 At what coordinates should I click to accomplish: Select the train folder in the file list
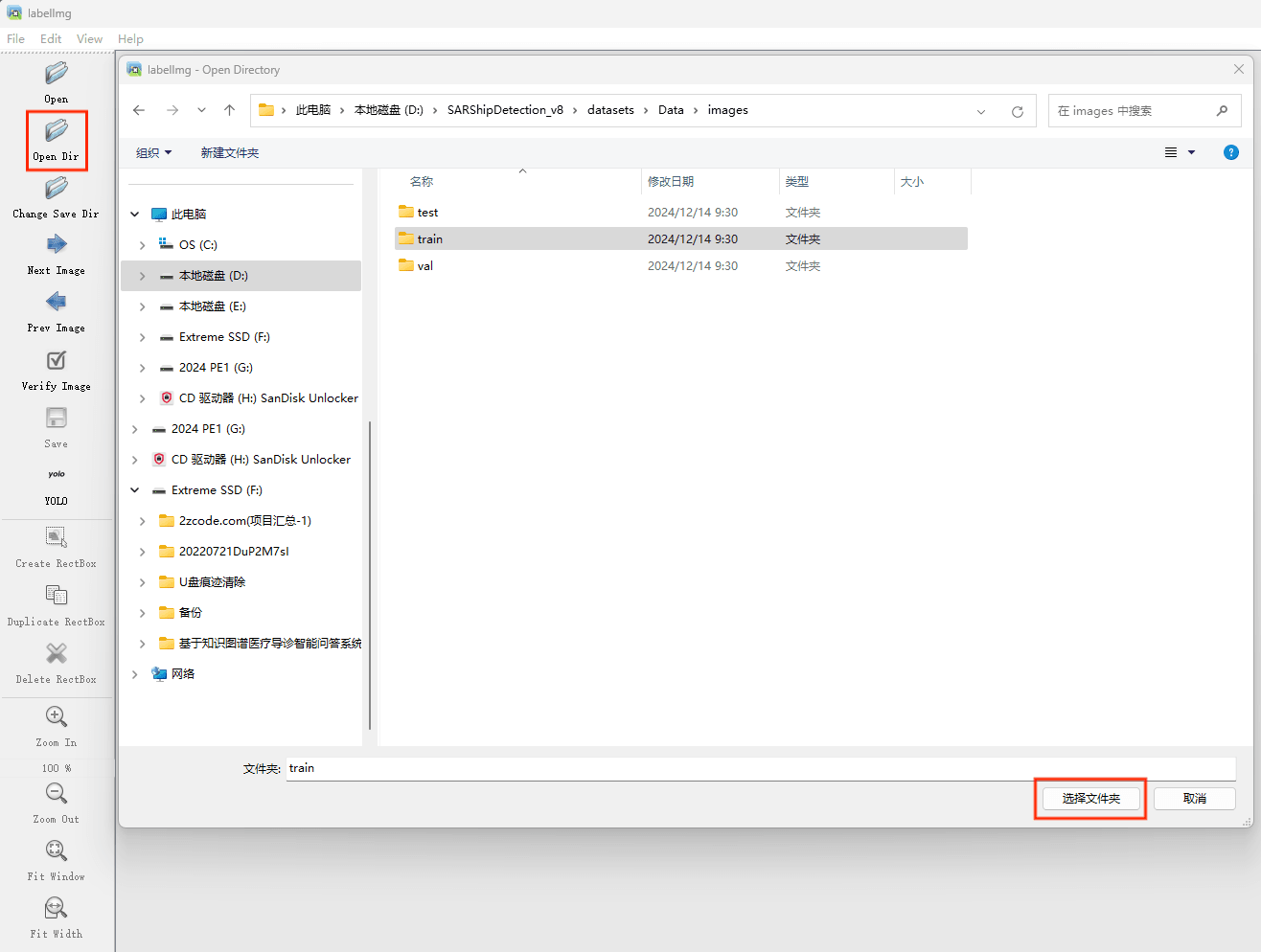point(681,239)
